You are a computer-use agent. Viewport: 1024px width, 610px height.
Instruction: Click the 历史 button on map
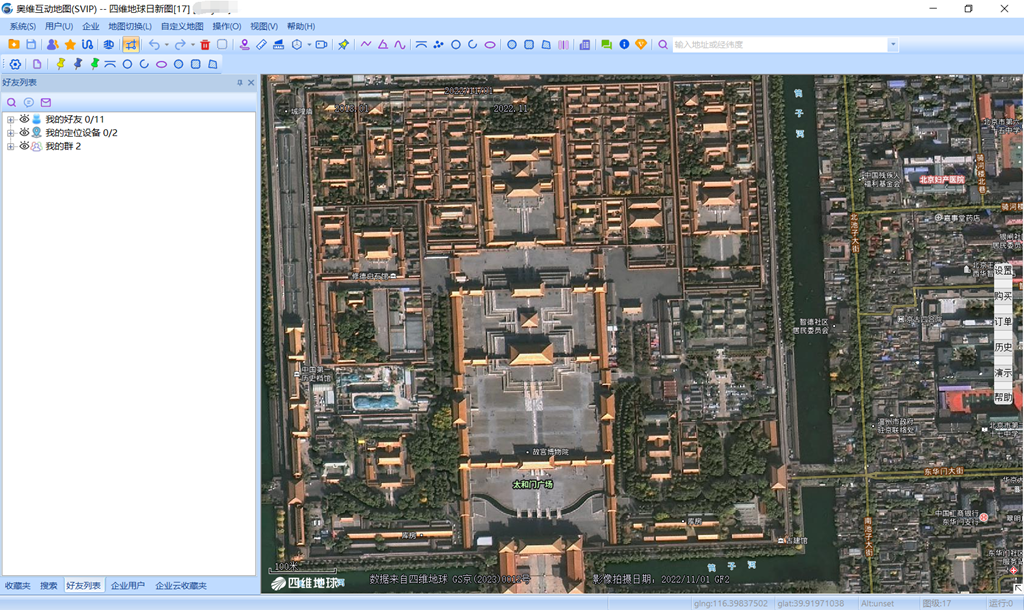click(x=1003, y=347)
